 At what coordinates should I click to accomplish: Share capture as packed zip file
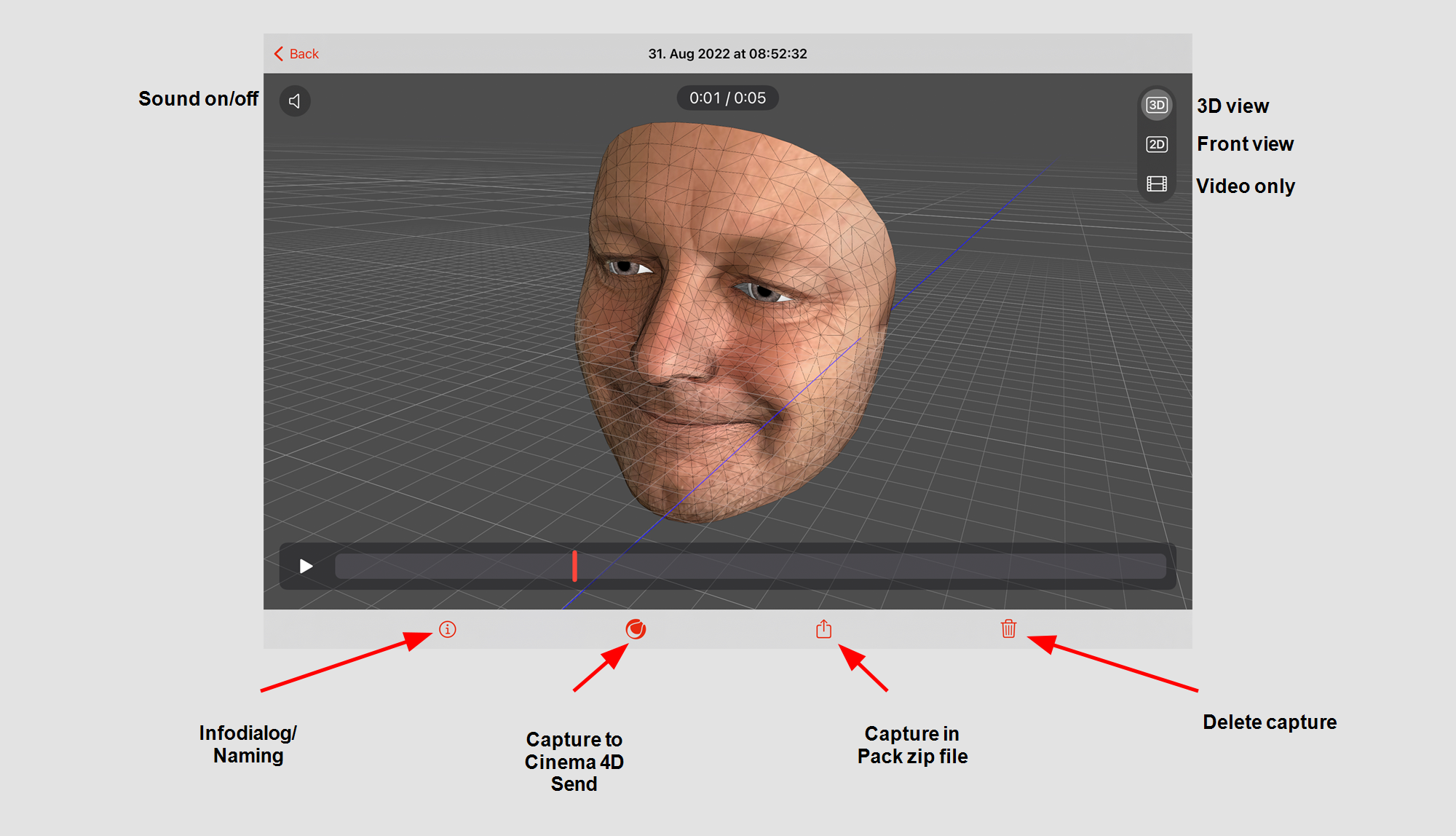click(x=823, y=629)
